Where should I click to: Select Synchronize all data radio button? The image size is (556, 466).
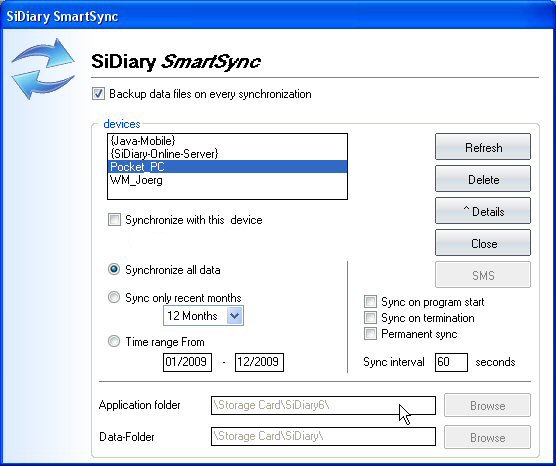click(114, 270)
